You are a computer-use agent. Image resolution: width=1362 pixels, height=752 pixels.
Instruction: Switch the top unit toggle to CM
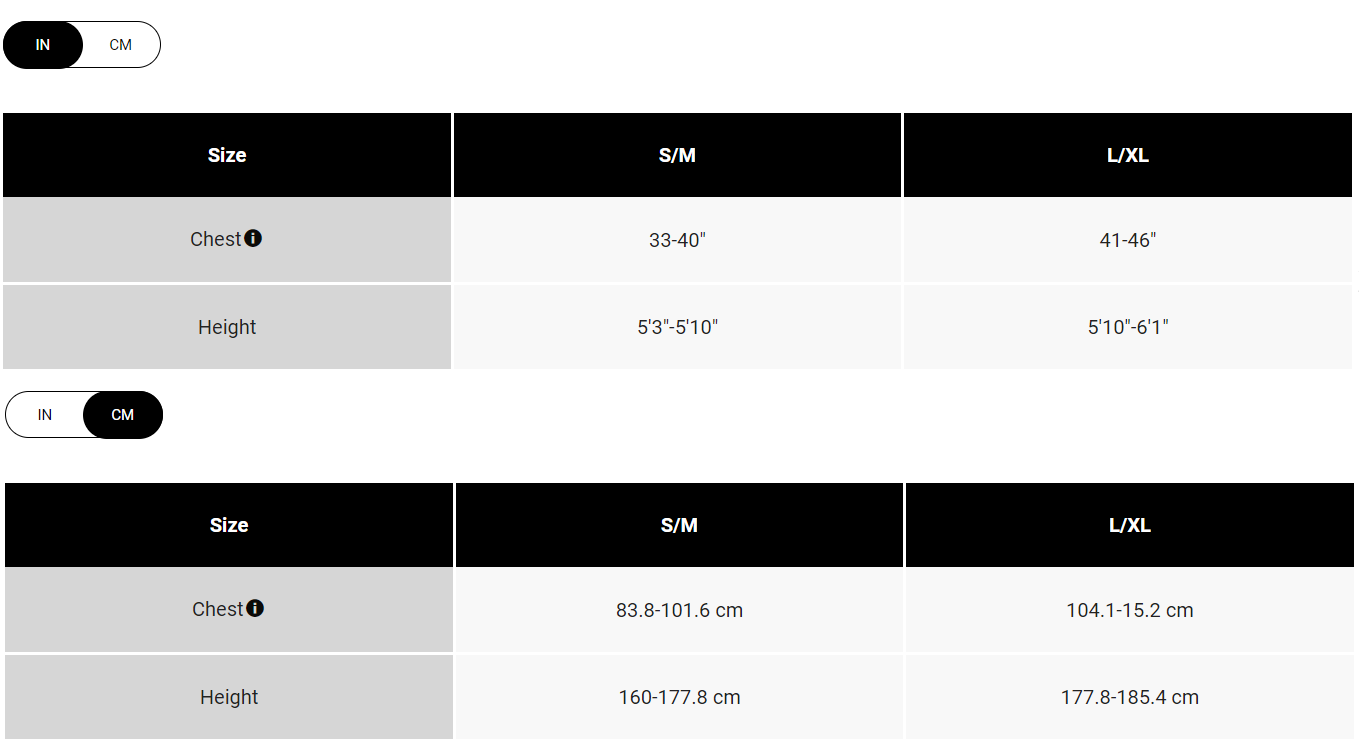[121, 45]
